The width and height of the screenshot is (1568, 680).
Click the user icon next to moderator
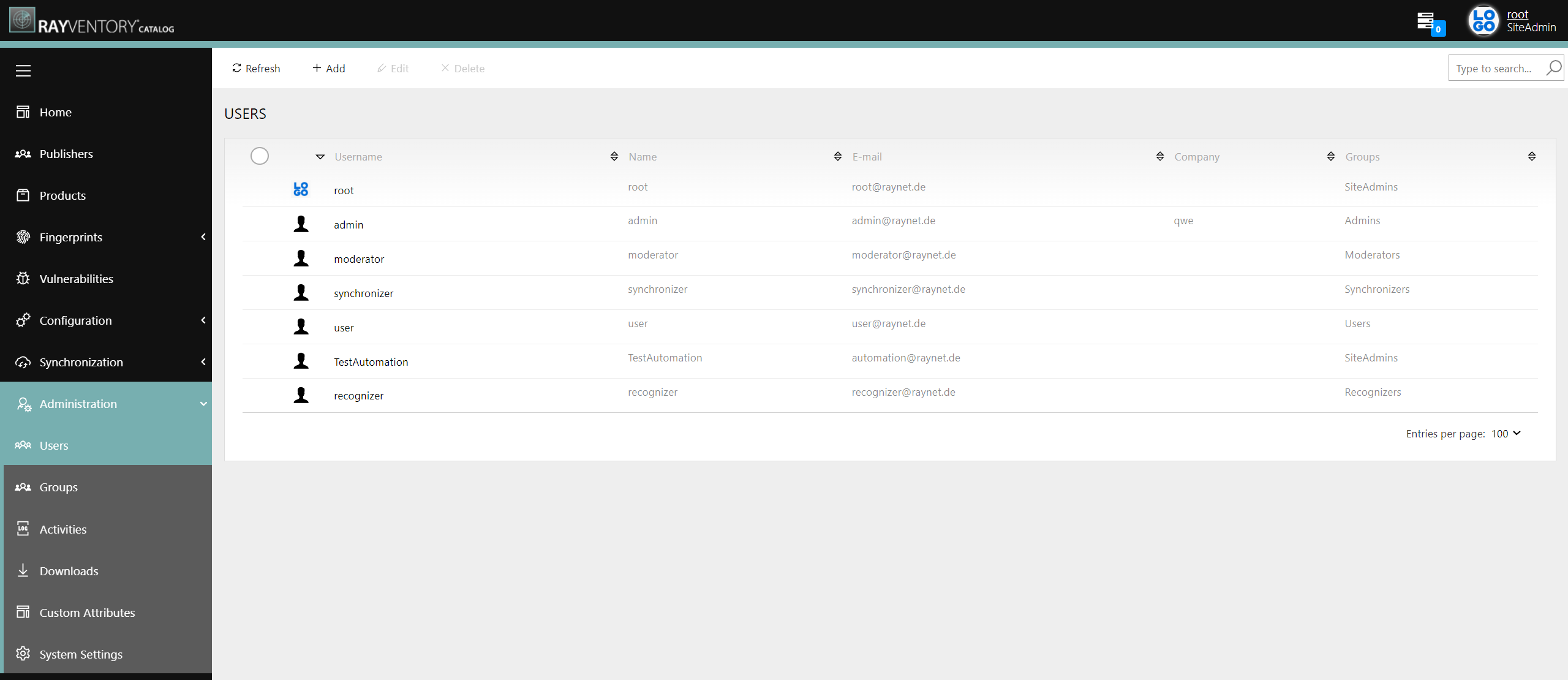(301, 258)
